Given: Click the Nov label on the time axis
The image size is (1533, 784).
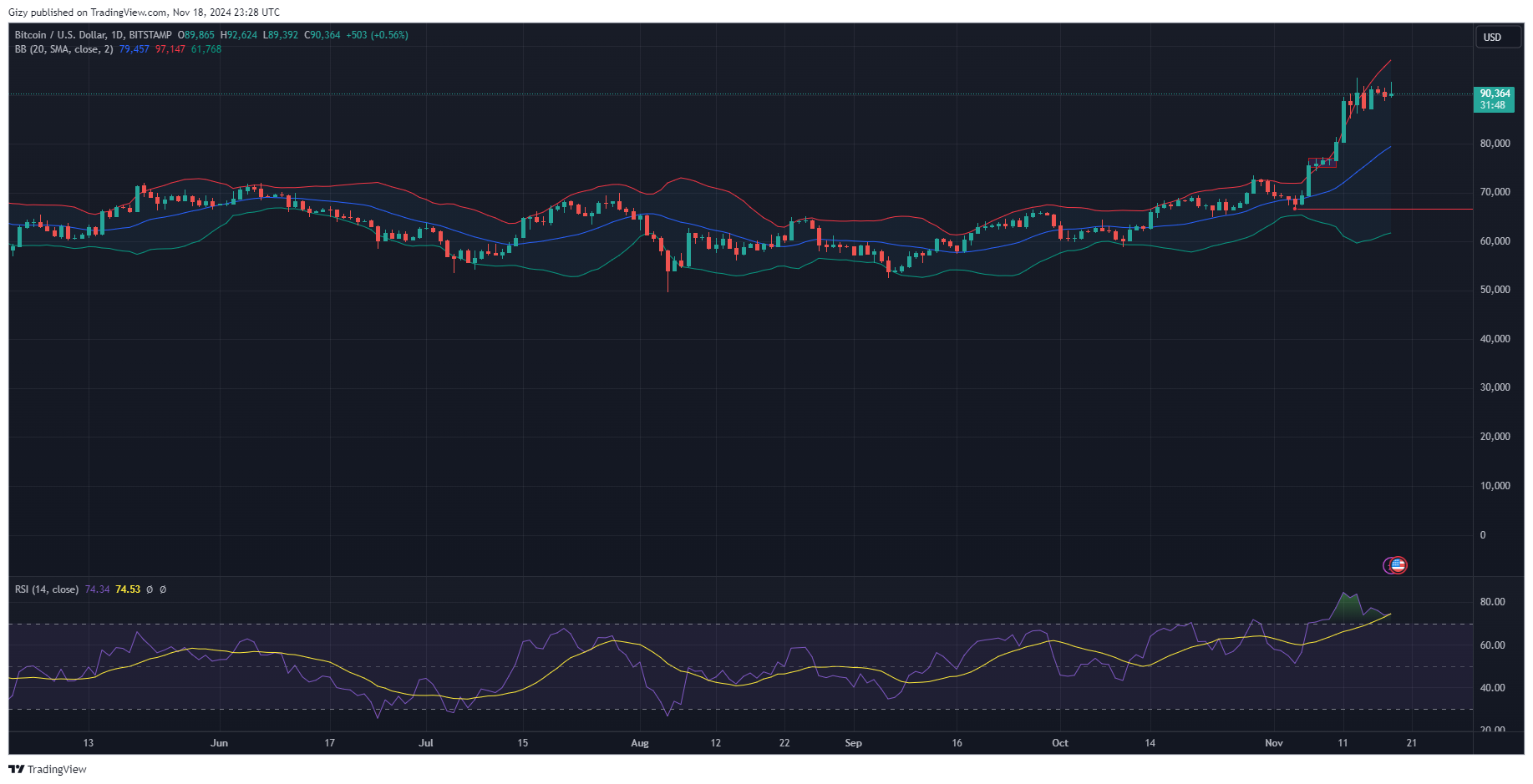Looking at the screenshot, I should click(x=1274, y=743).
